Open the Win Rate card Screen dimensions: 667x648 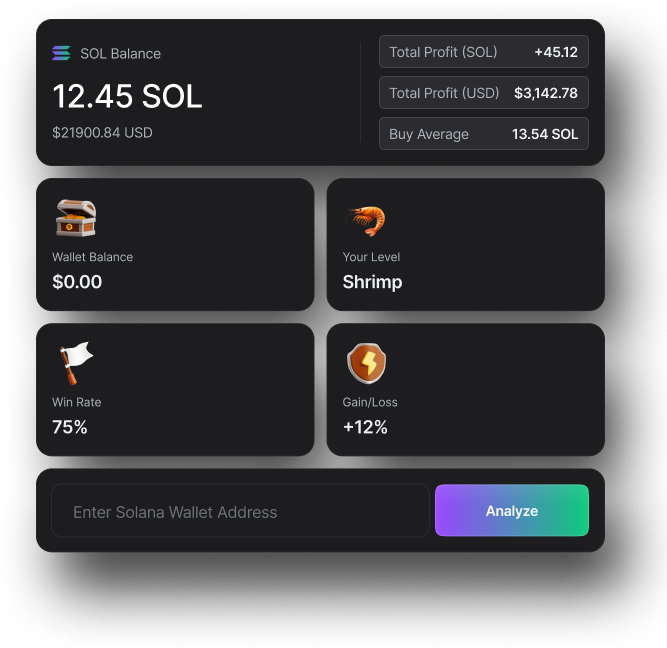pos(175,389)
